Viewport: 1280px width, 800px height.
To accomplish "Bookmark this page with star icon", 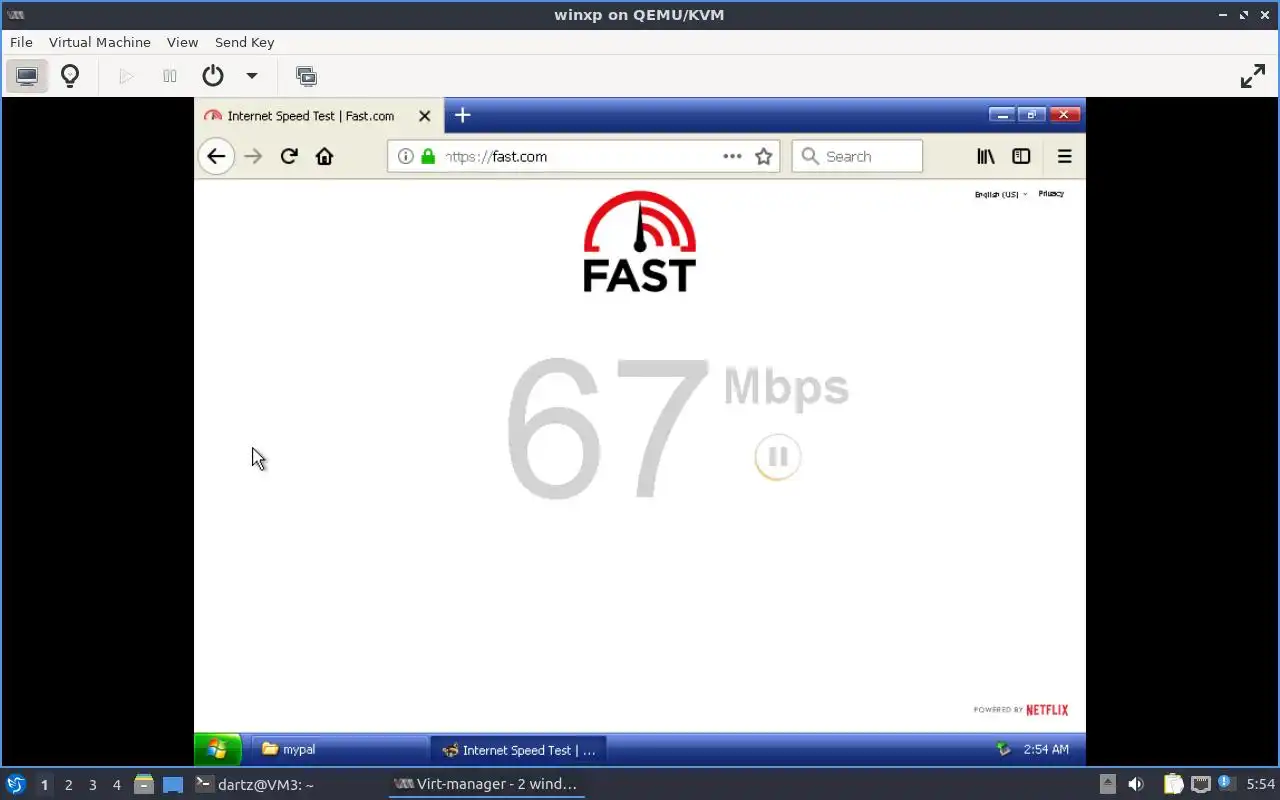I will click(x=764, y=156).
